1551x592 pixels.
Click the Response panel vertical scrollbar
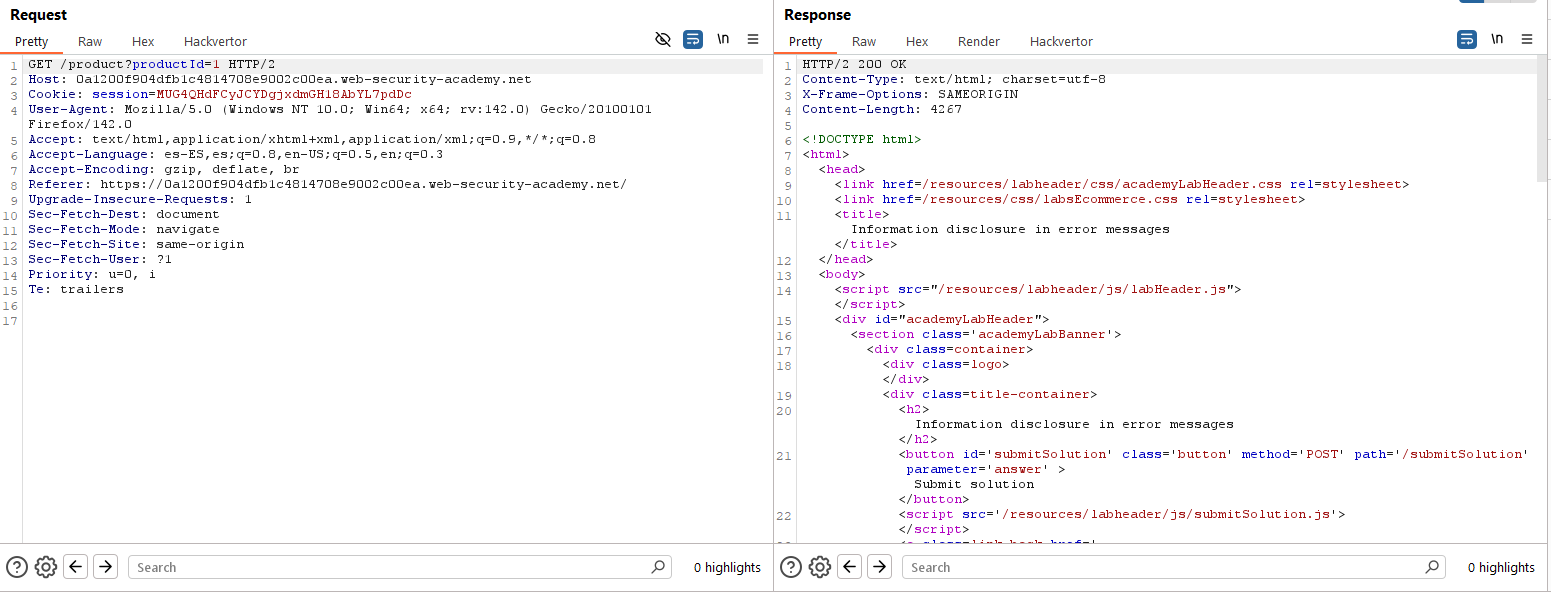[x=1543, y=120]
